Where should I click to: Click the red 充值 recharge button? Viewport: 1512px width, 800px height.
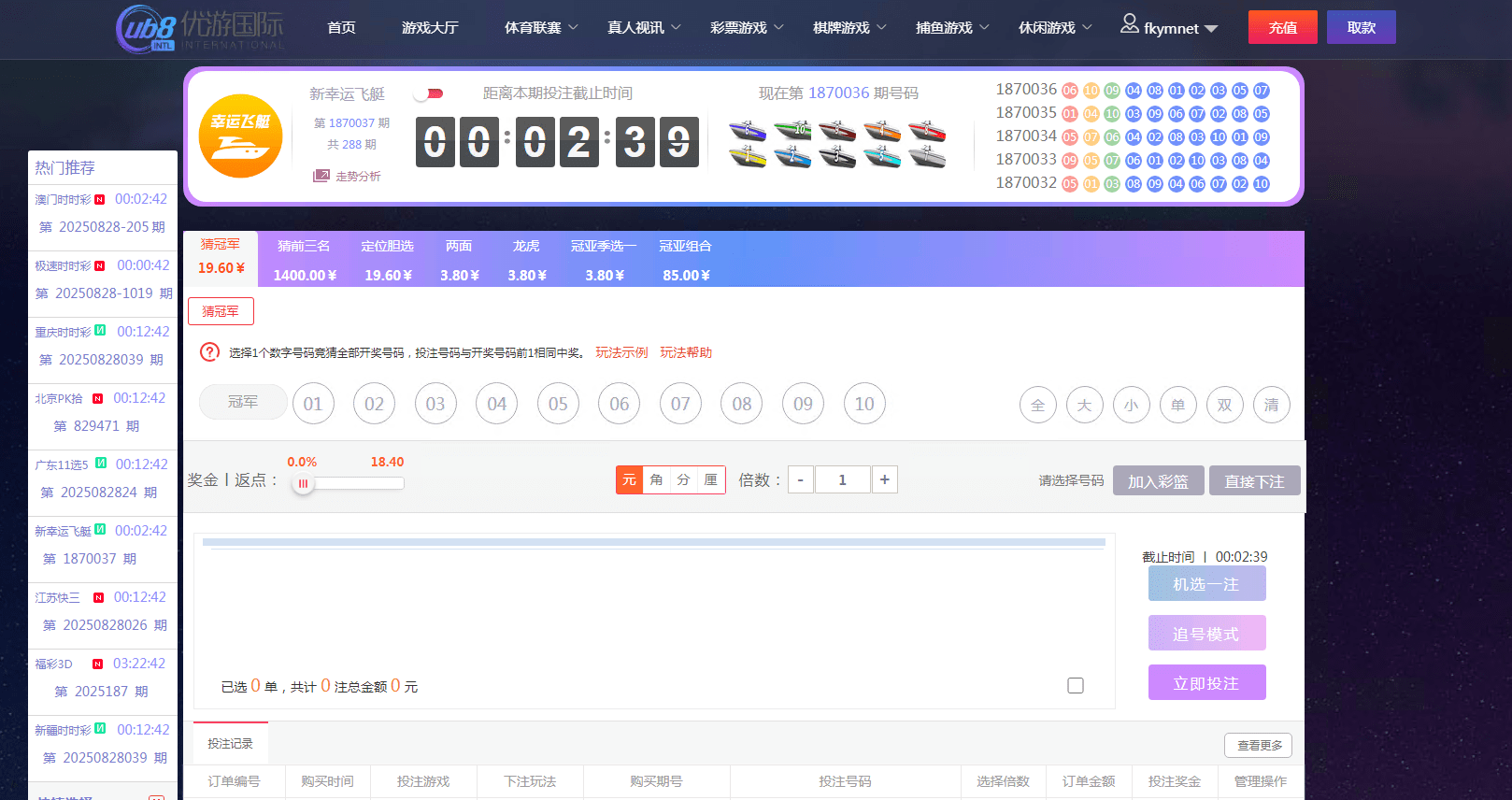1282,27
